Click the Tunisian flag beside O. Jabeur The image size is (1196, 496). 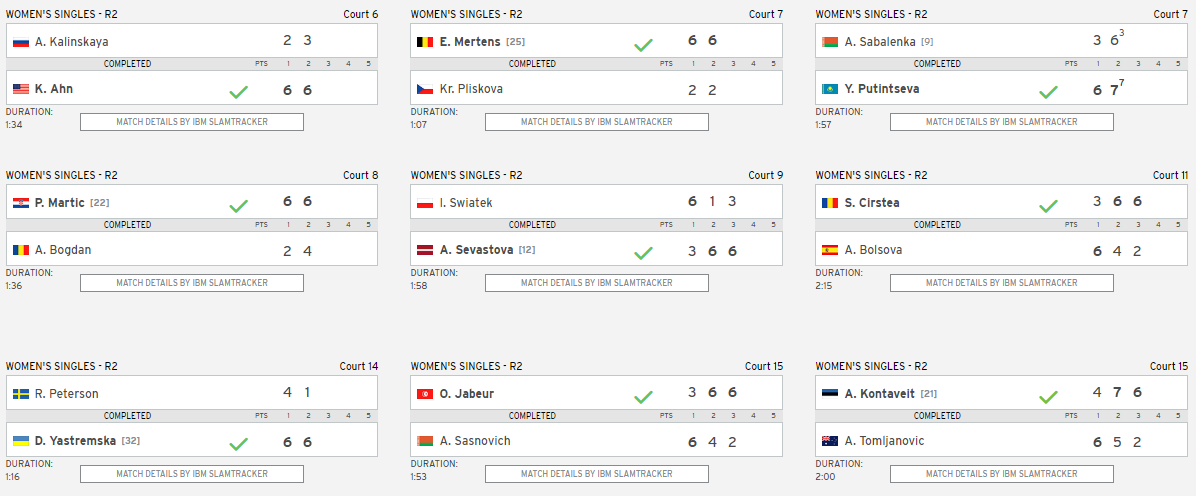coord(425,394)
